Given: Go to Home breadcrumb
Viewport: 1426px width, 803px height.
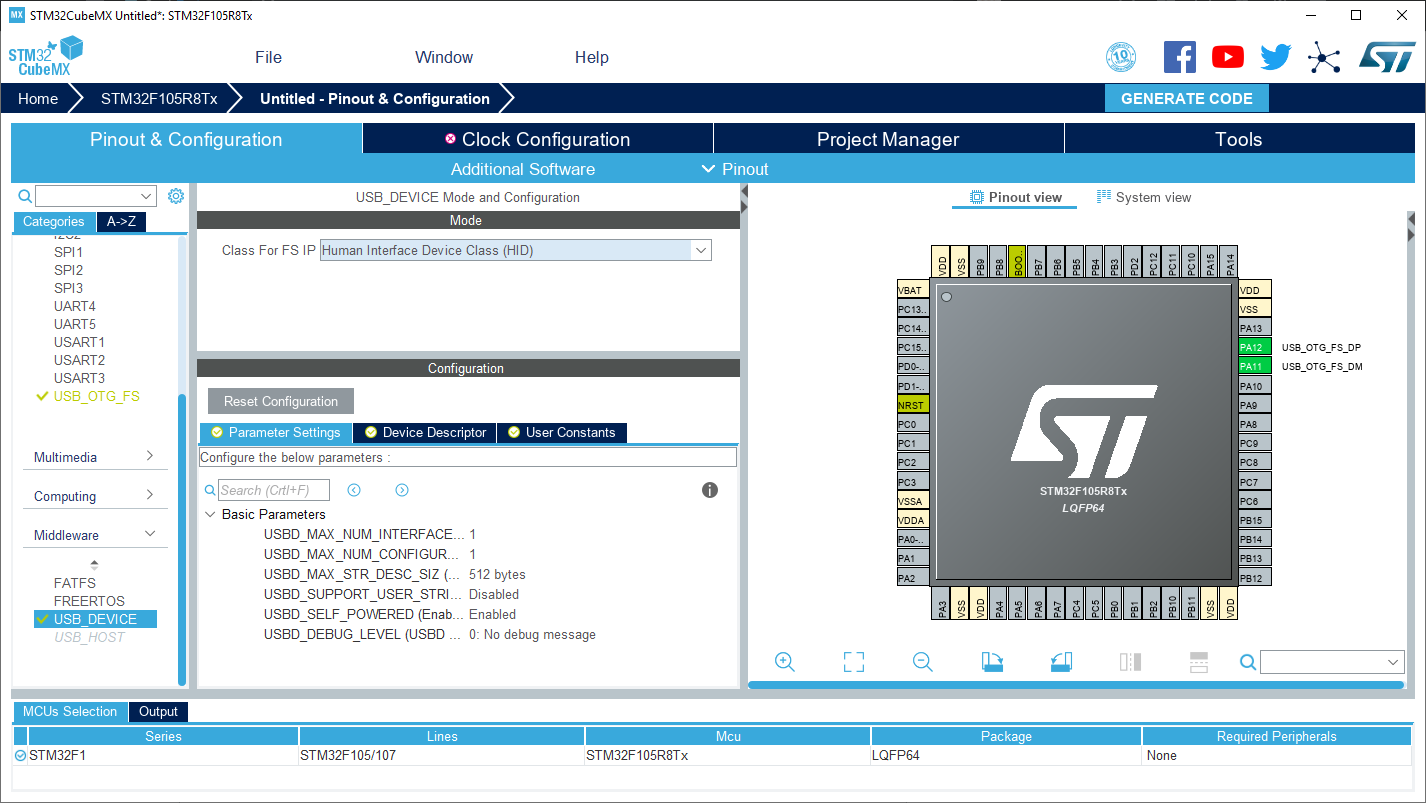Looking at the screenshot, I should coord(38,98).
